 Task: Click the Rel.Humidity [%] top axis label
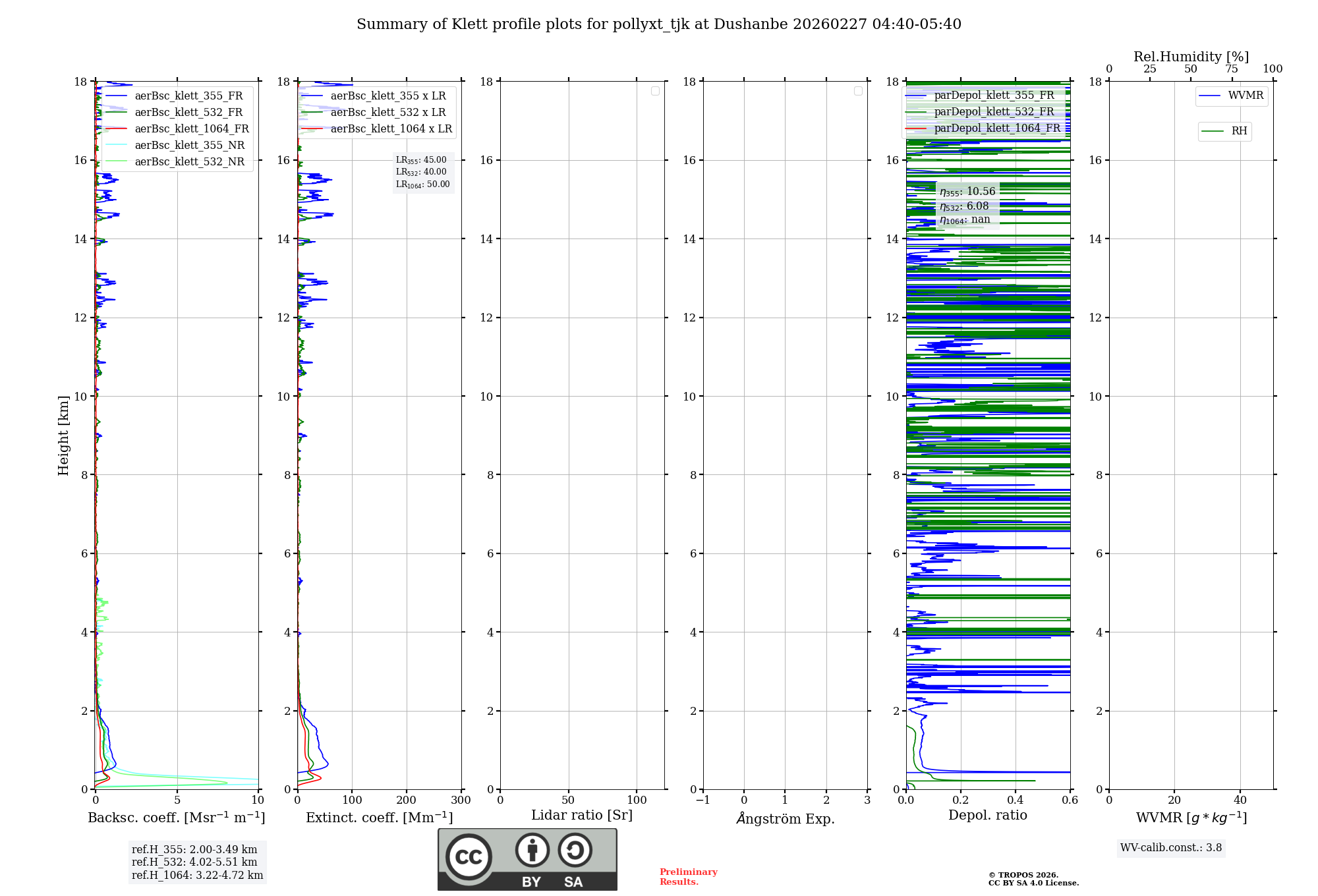coord(1191,57)
